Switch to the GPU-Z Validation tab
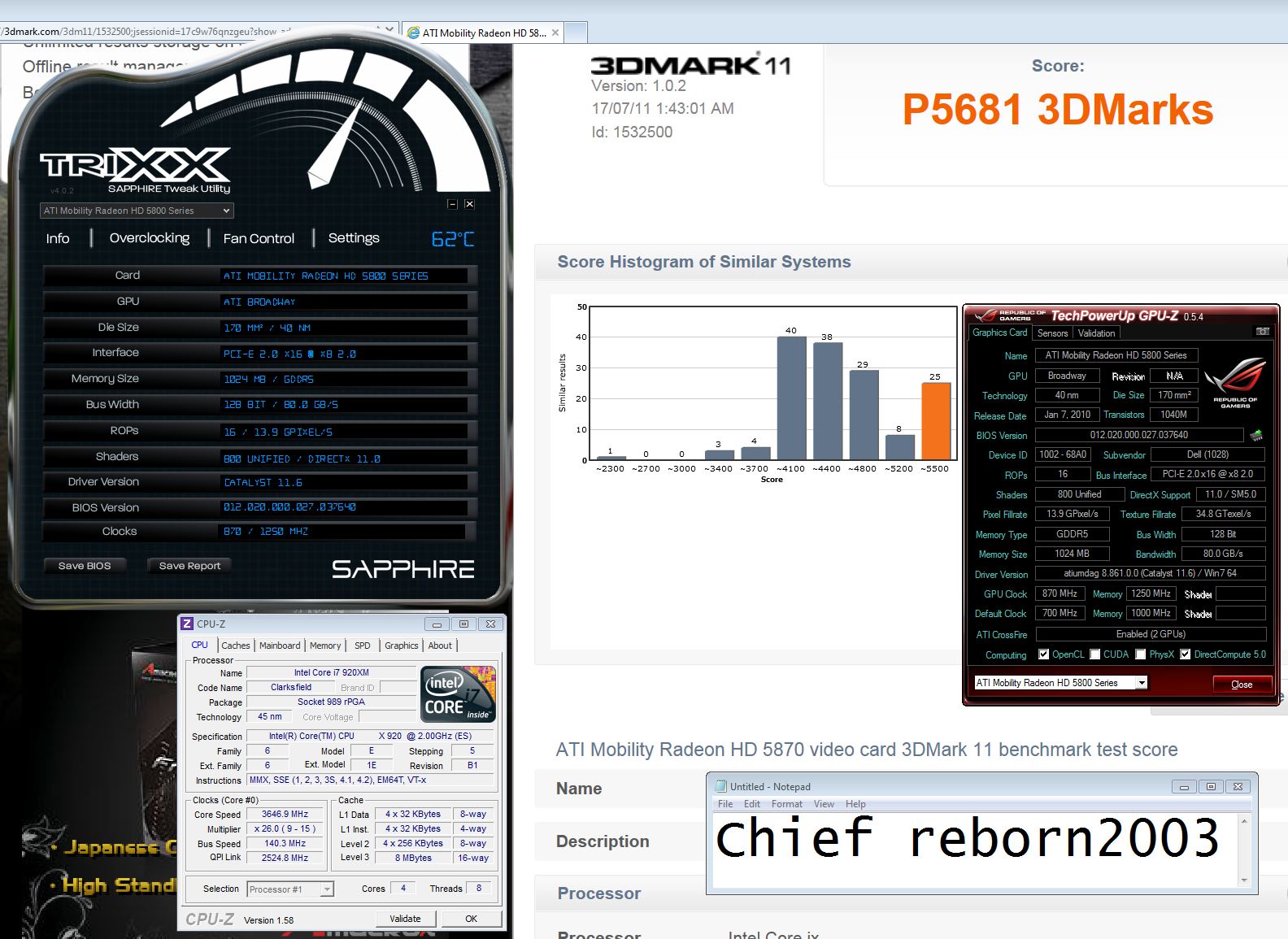This screenshot has height=939, width=1288. click(1097, 333)
